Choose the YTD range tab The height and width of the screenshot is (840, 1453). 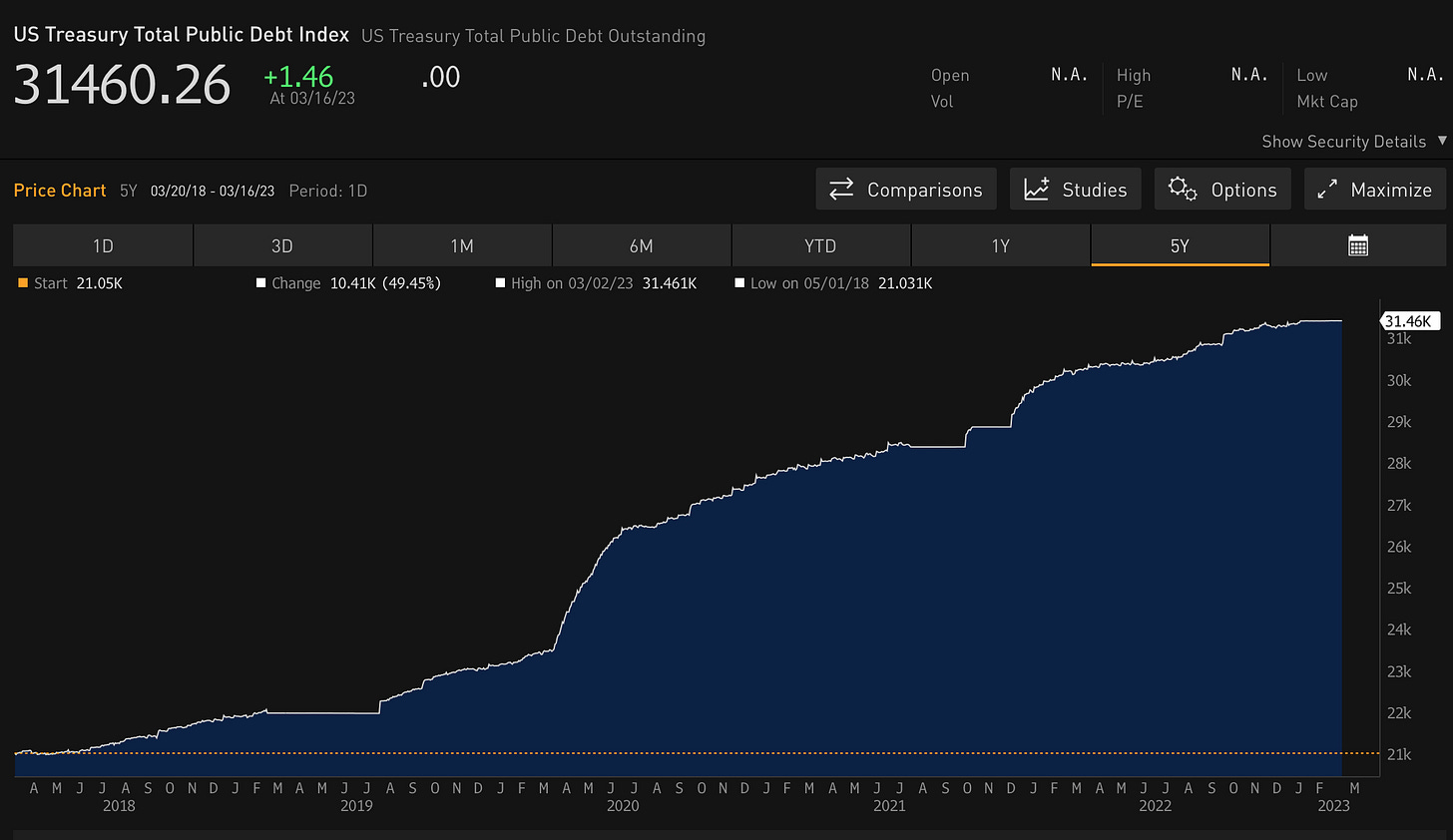pos(820,245)
